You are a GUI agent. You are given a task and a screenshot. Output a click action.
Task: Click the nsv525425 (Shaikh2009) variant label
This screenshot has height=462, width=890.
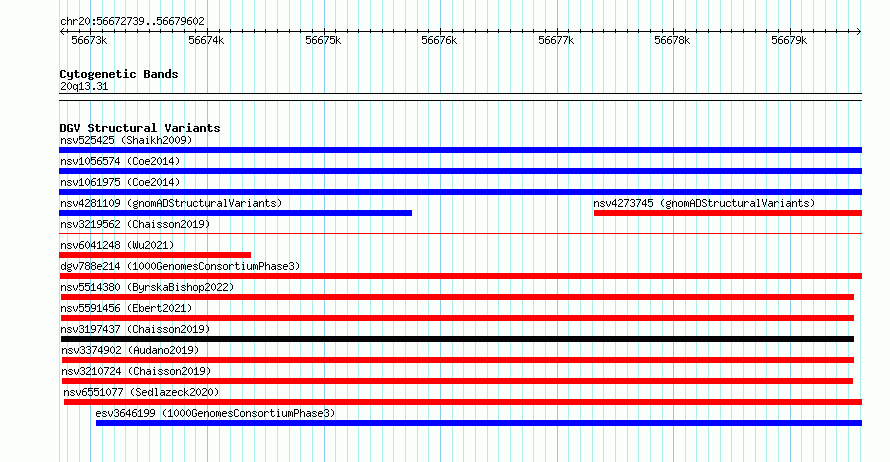click(x=126, y=140)
